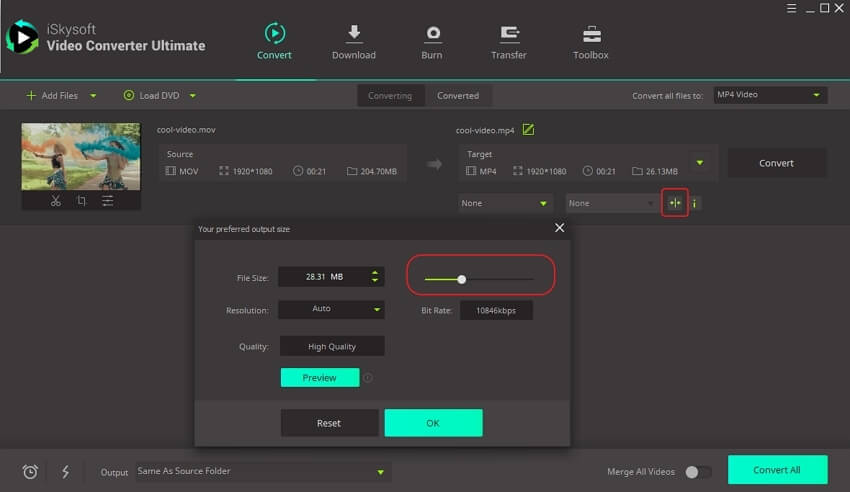Viewport: 850px width, 492px height.
Task: Open effects adjustment sliders icon
Action: pyautogui.click(x=107, y=201)
